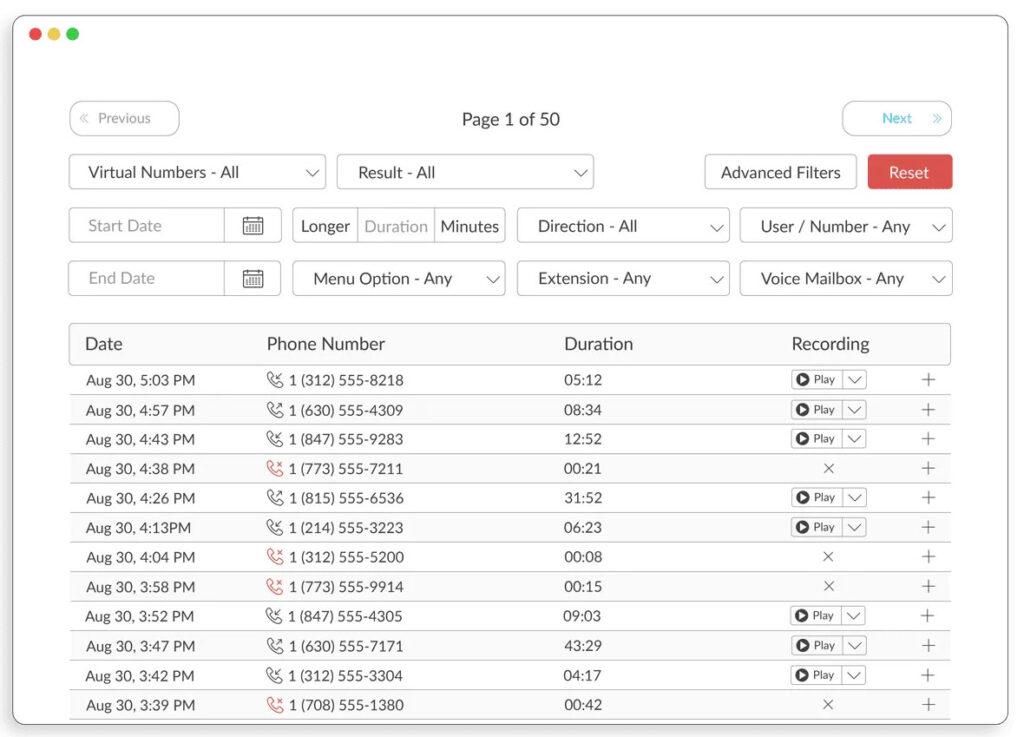Go to the Next page

point(897,118)
